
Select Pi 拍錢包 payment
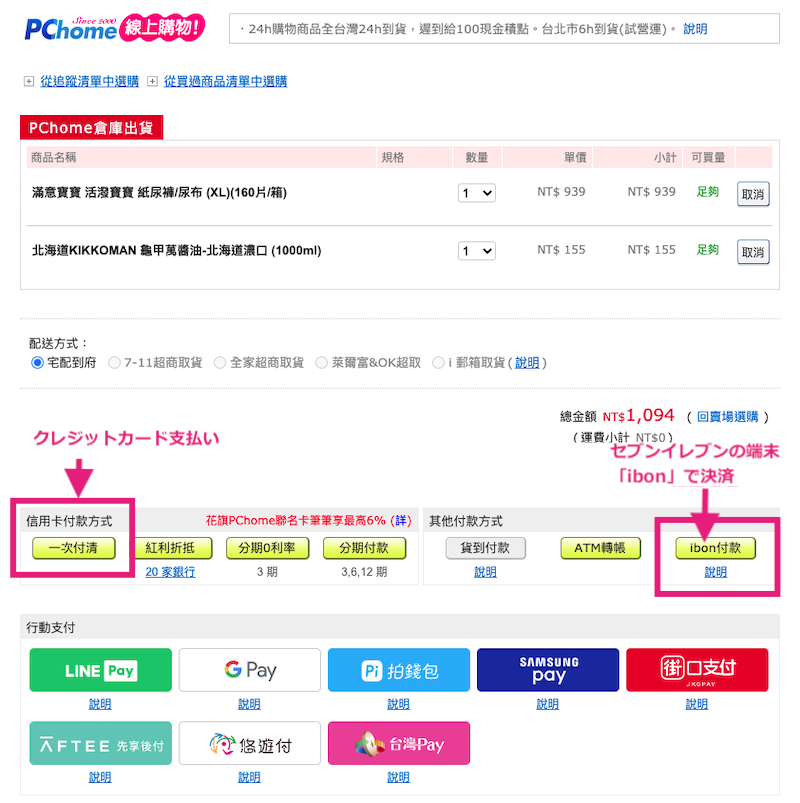click(398, 670)
